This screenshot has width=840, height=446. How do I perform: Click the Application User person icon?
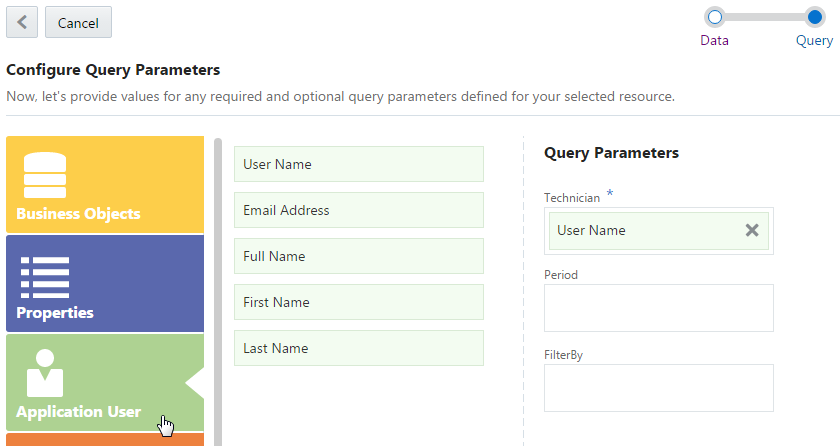click(x=44, y=373)
